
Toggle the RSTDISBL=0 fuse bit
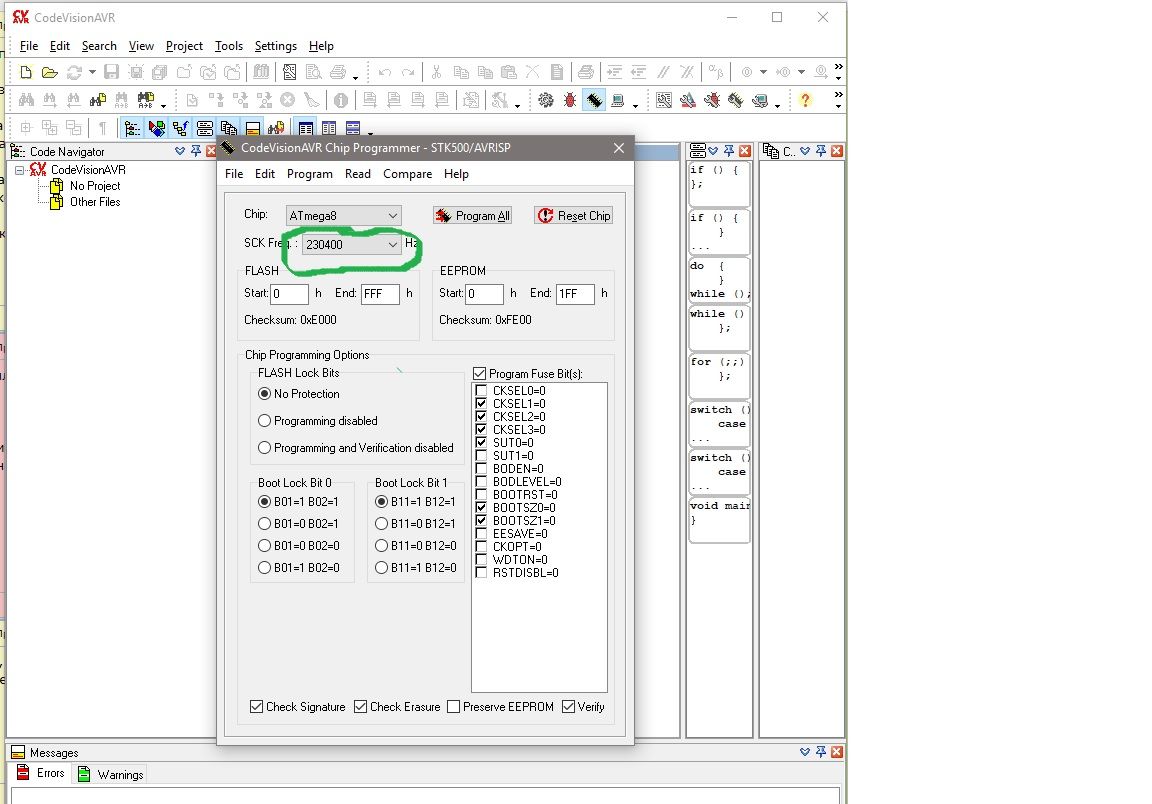coord(481,573)
